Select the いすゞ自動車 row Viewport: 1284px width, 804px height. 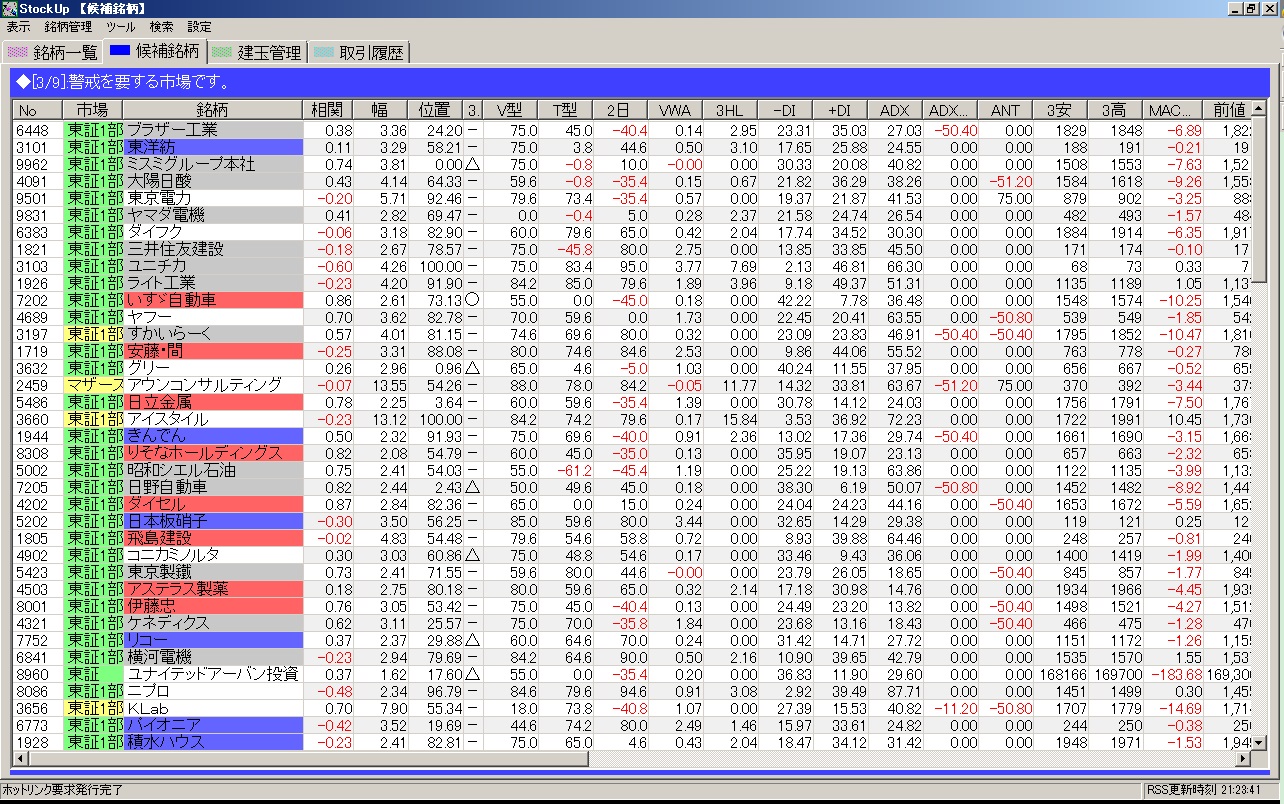pos(632,300)
